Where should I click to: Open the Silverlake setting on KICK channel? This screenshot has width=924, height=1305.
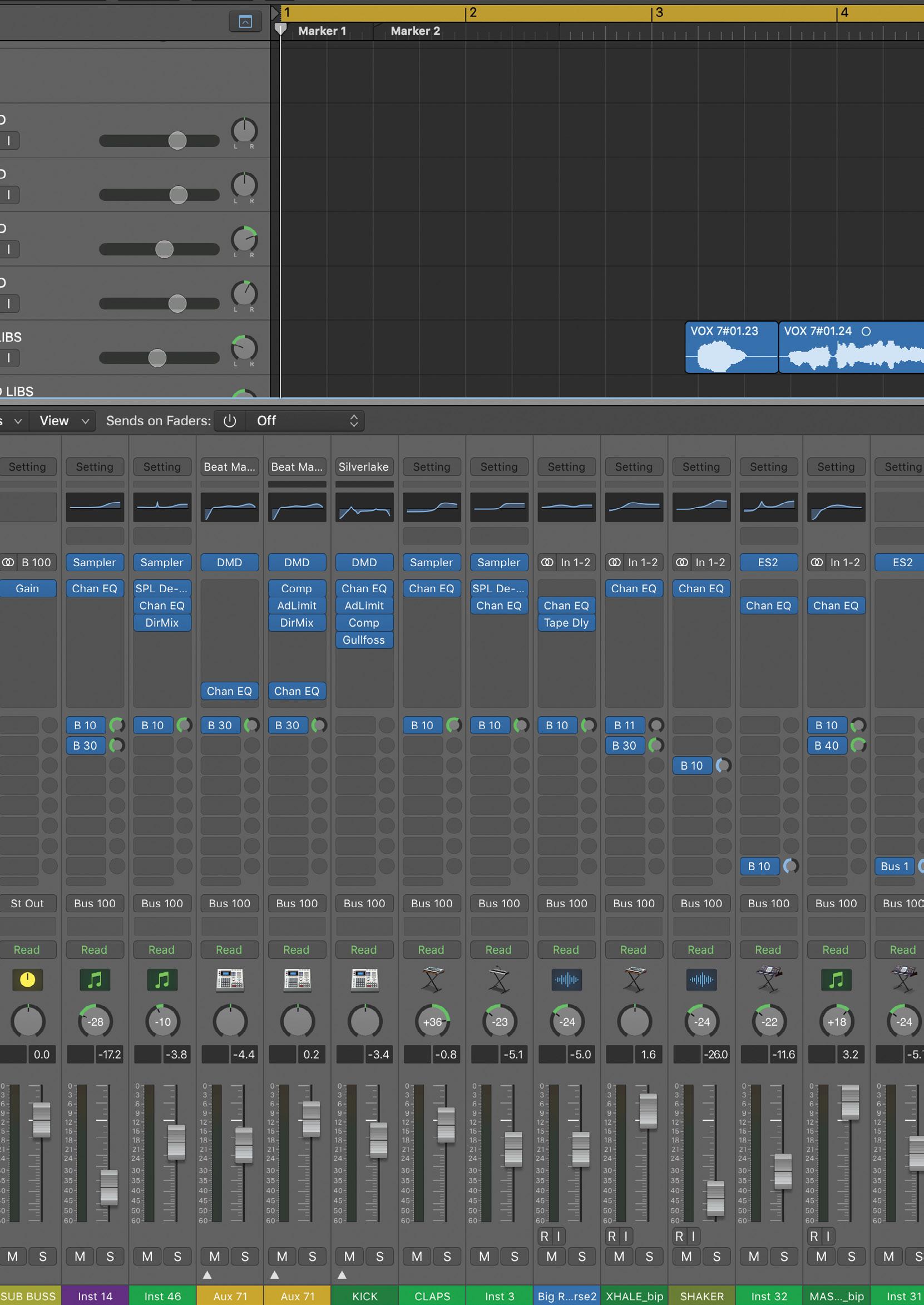point(364,467)
